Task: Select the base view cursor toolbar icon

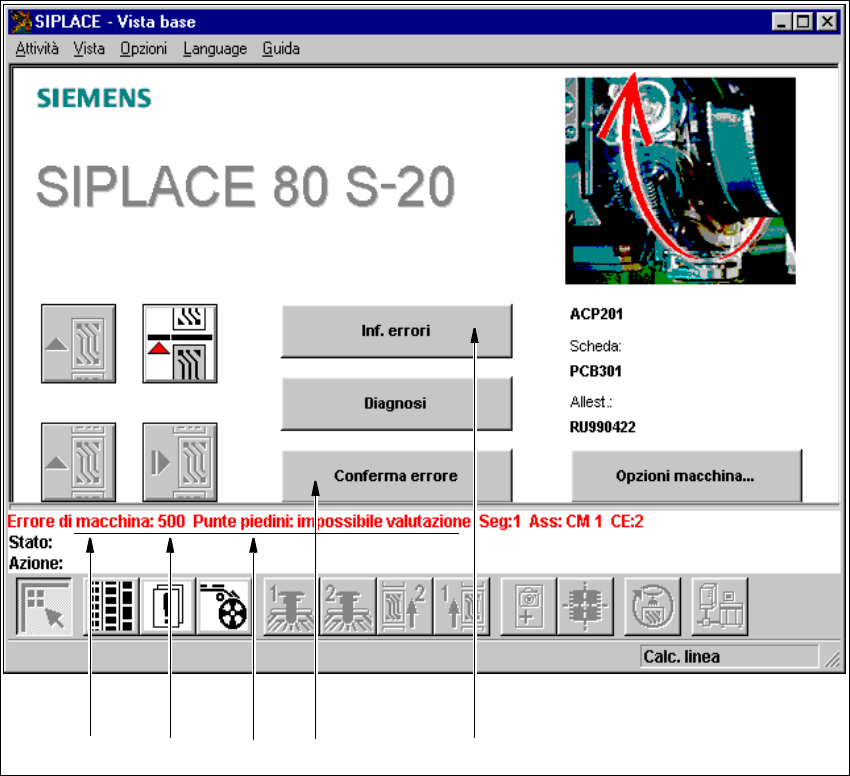Action: (44, 606)
